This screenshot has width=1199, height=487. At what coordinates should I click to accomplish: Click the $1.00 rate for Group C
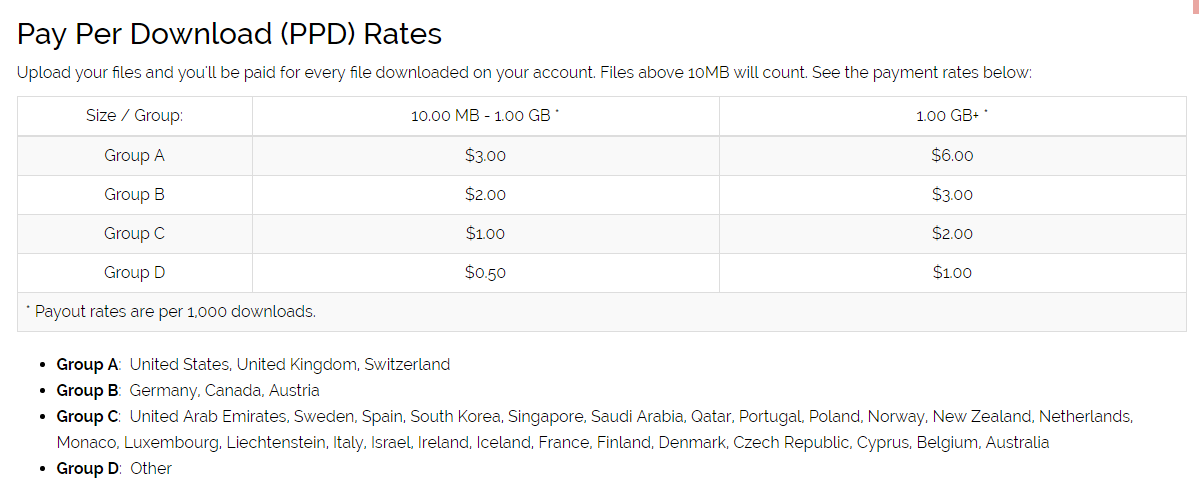(x=485, y=233)
